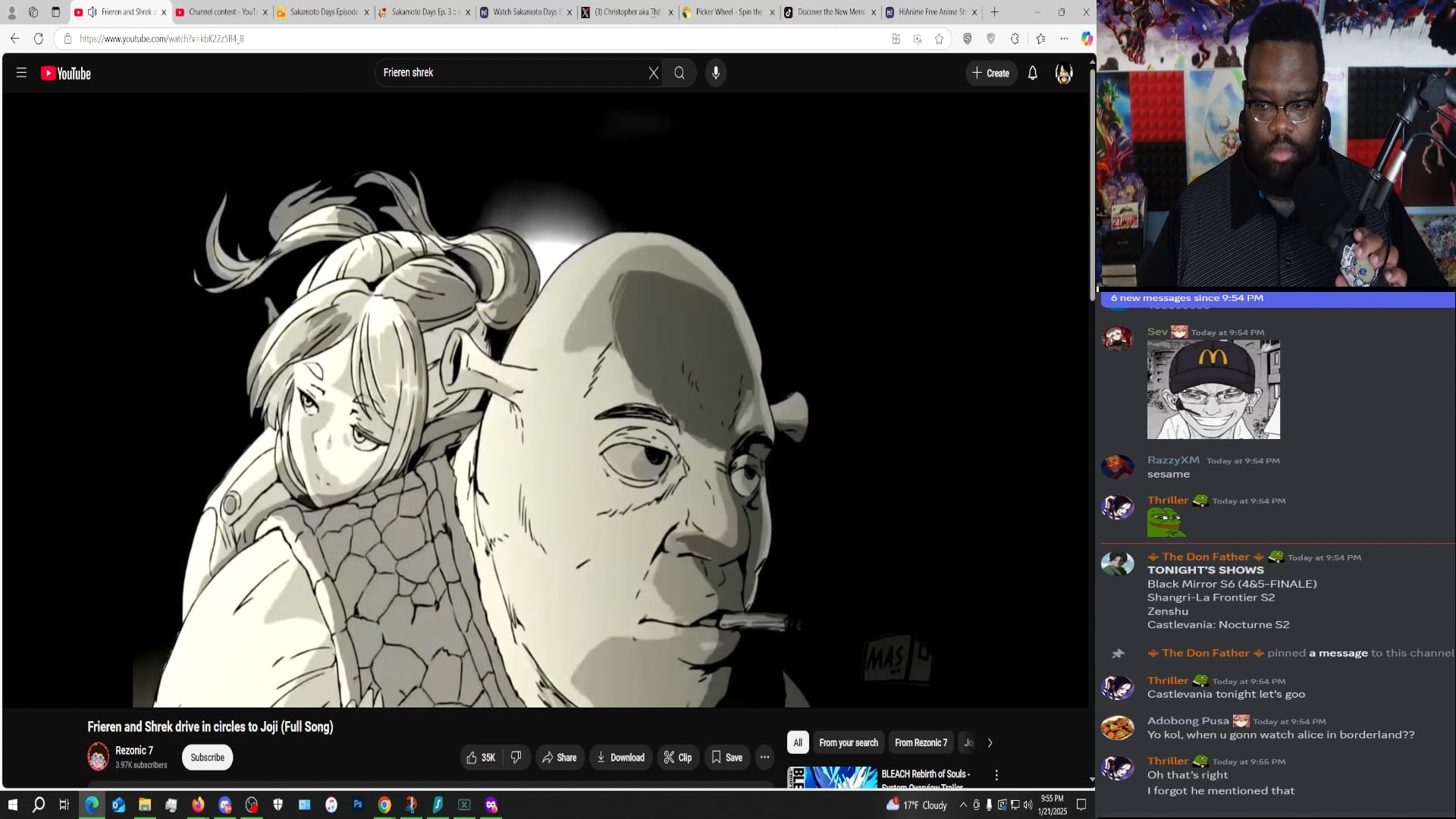Switch to the Picker Wheel browser tab

point(728,12)
